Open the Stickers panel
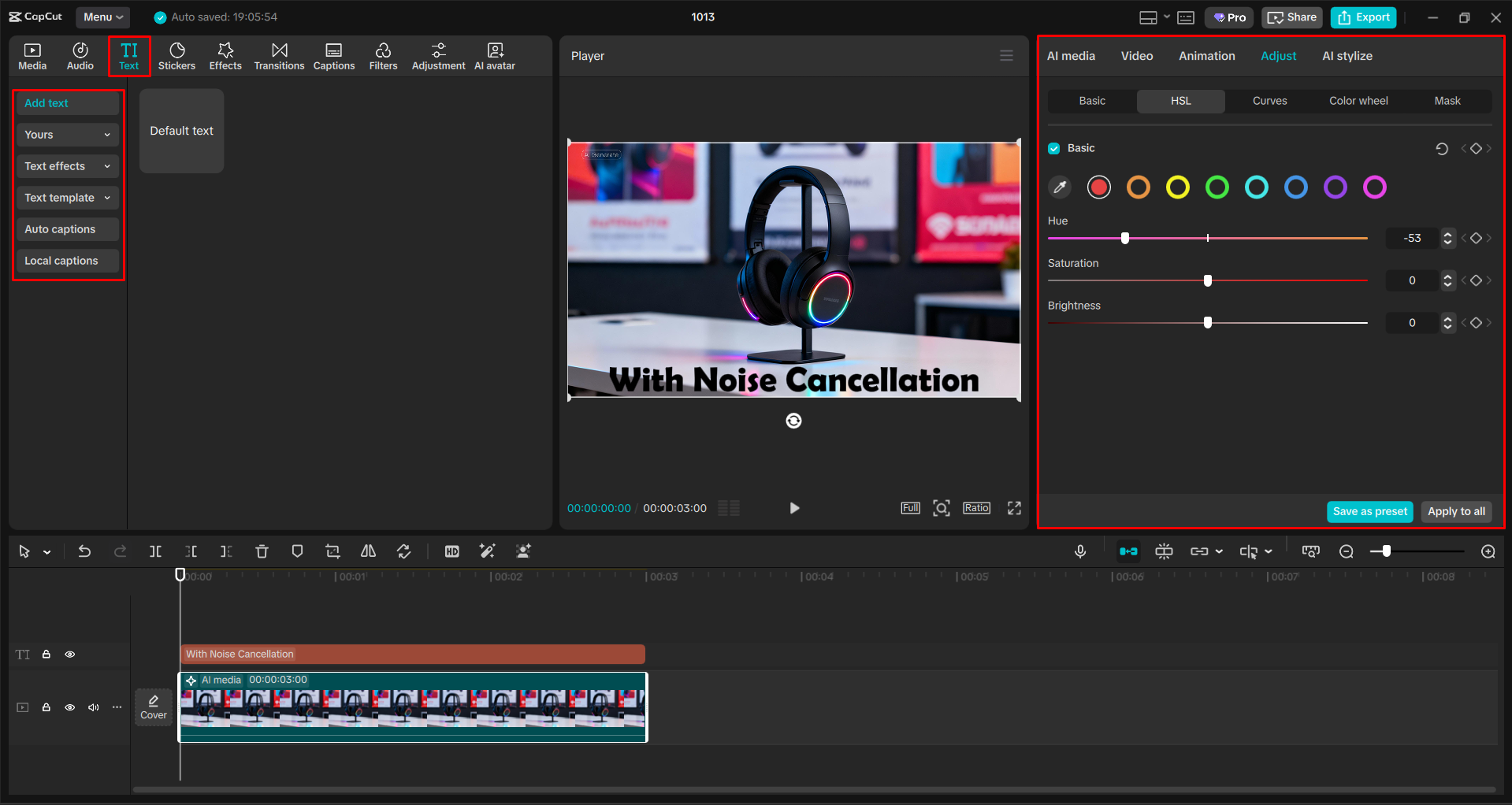The width and height of the screenshot is (1512, 805). (x=176, y=55)
